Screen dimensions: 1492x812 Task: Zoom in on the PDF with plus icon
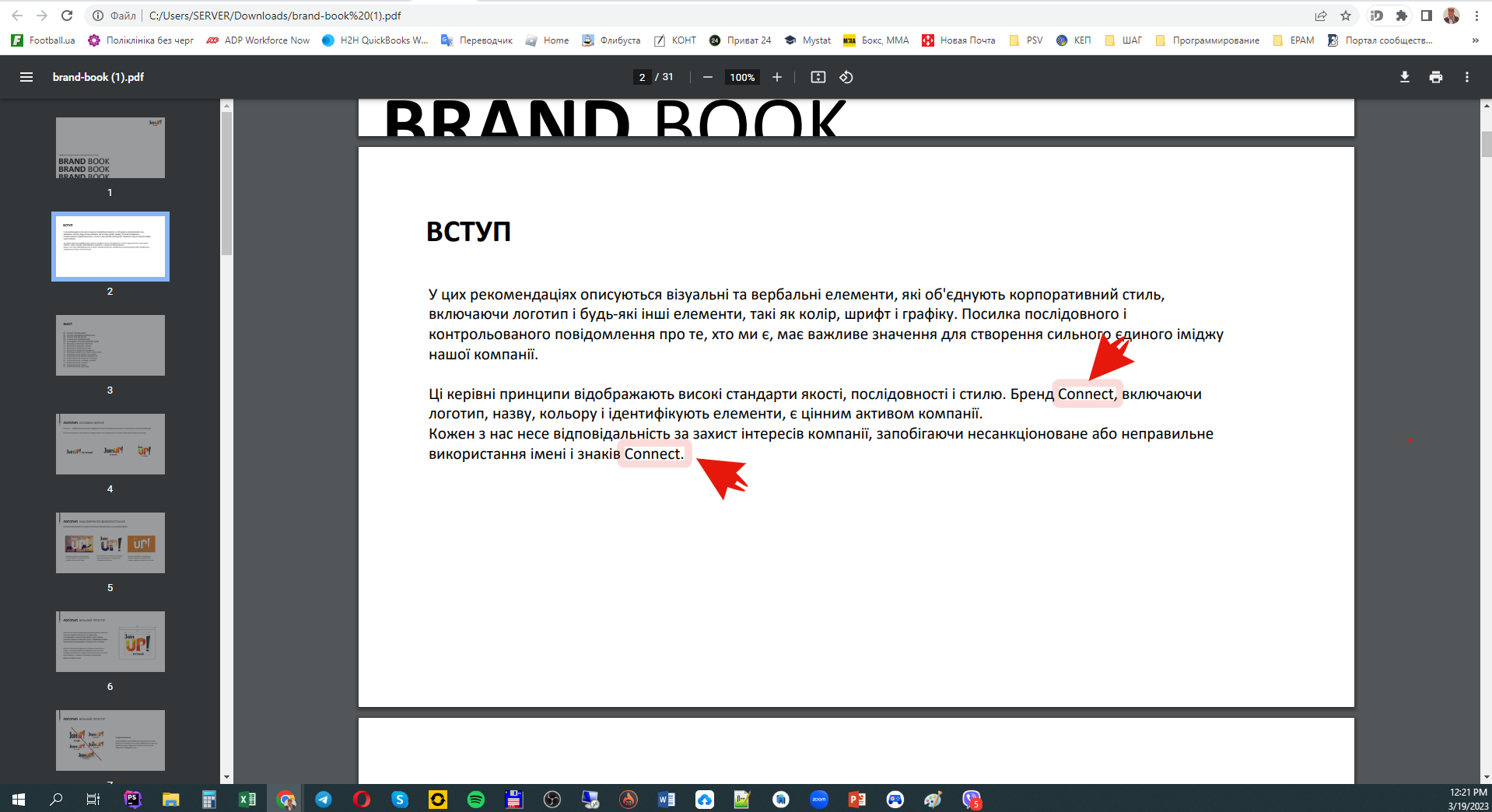pos(776,77)
